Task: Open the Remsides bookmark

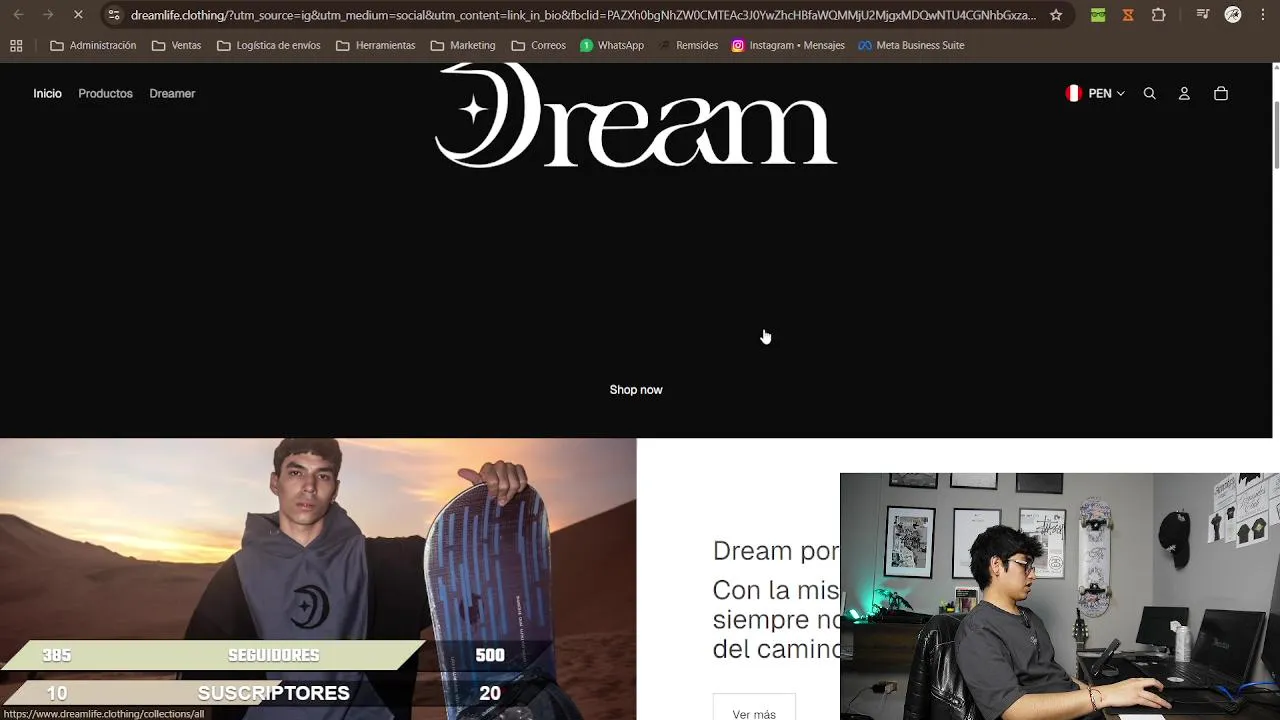Action: (x=688, y=45)
